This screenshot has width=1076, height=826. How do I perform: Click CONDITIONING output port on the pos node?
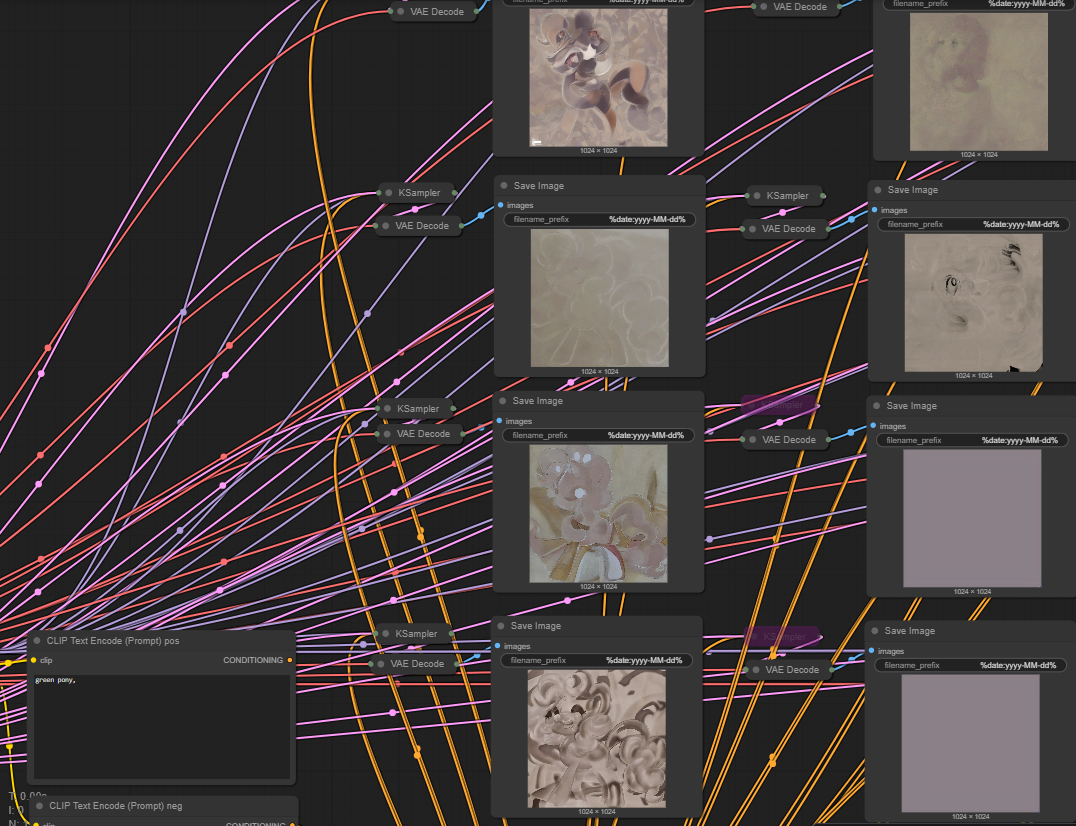(290, 661)
